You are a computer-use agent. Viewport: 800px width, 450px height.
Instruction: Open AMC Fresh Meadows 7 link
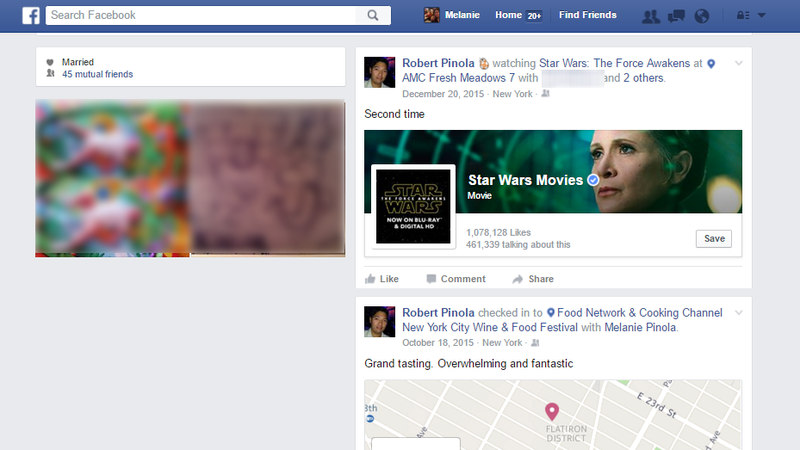[x=458, y=78]
